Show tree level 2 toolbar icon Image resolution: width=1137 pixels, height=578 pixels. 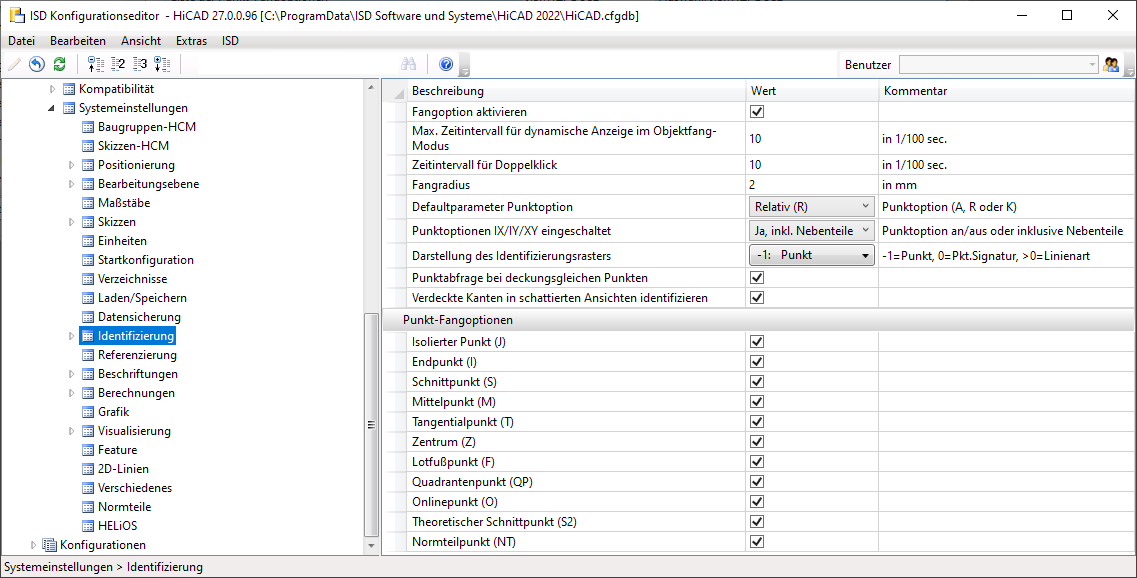pyautogui.click(x=118, y=64)
